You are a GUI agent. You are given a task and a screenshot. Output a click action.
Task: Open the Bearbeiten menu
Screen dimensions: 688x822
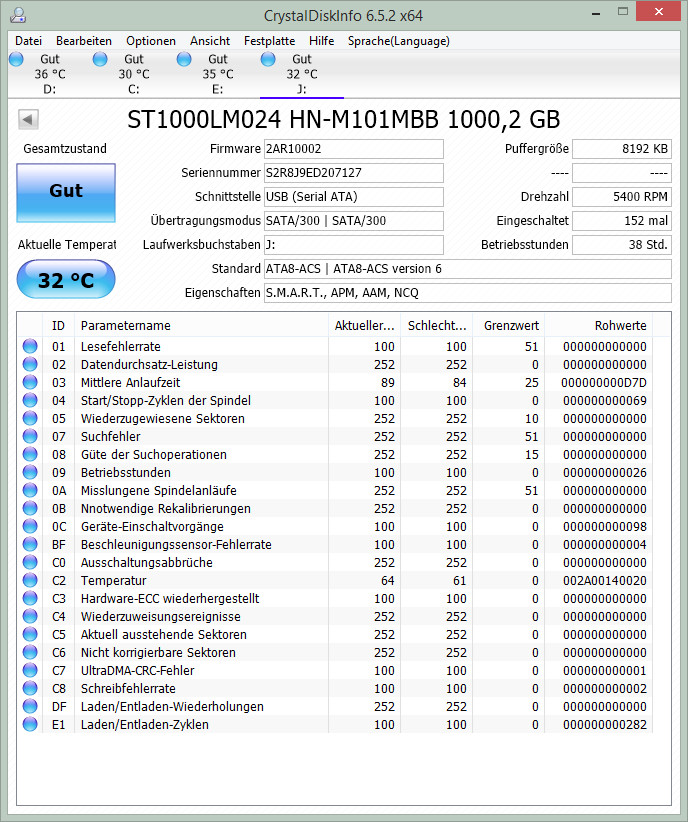point(84,41)
